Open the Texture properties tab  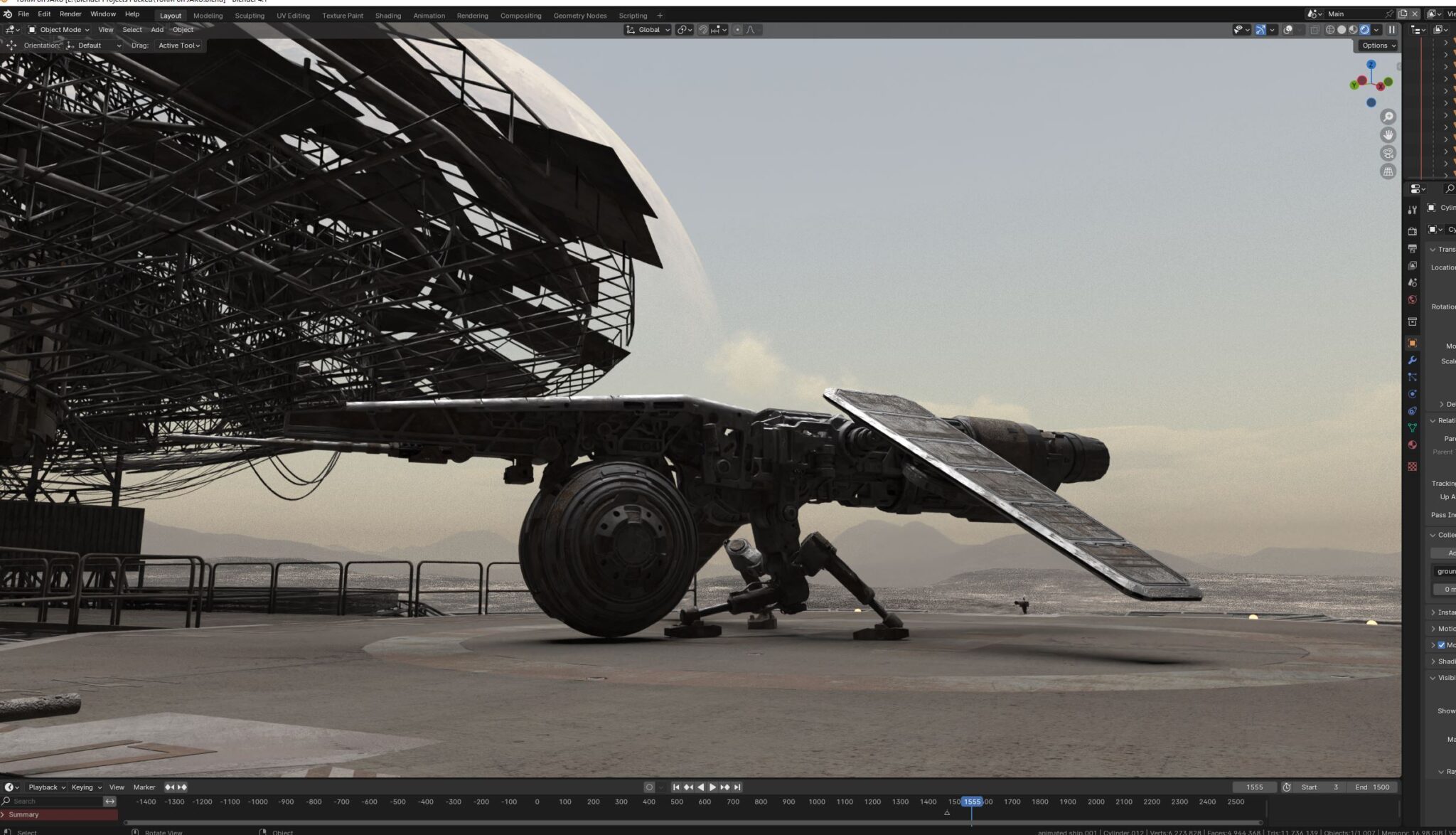point(1413,467)
